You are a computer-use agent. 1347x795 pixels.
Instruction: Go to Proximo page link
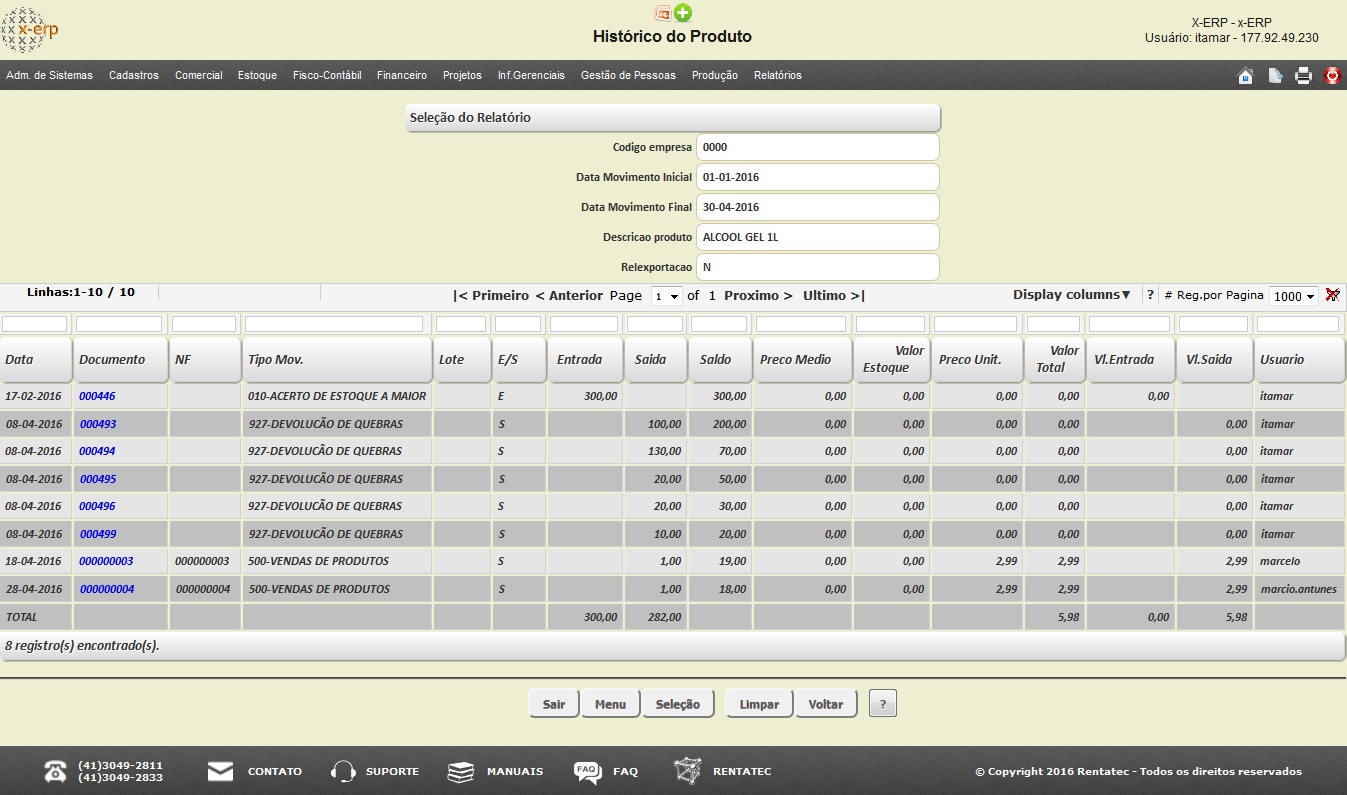(758, 296)
